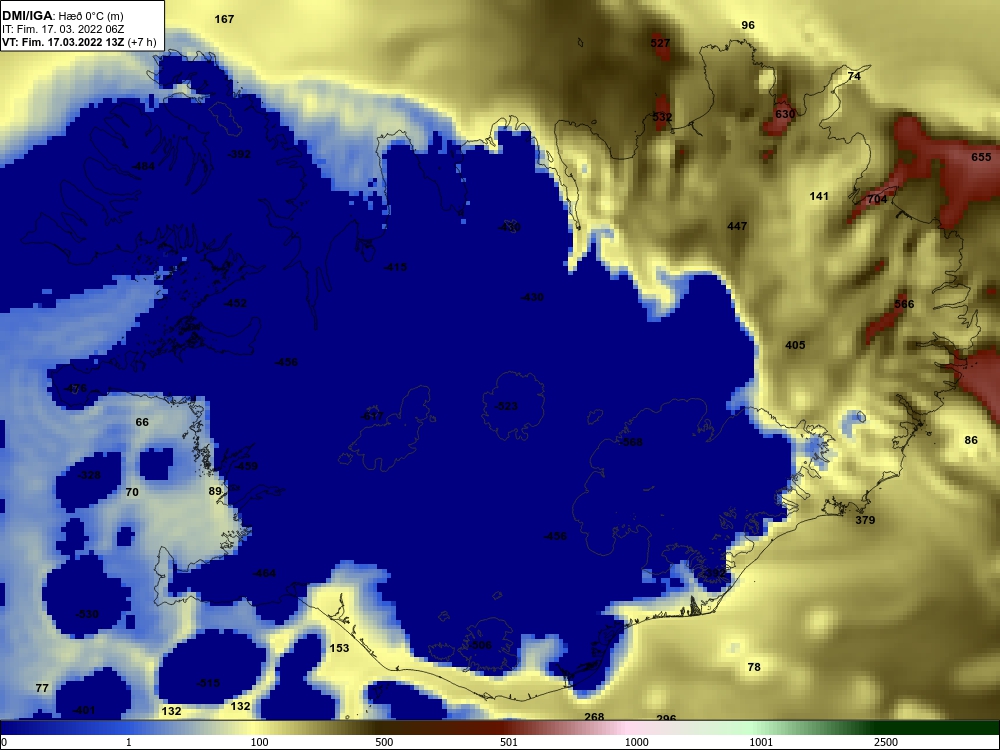Select the value 268 near the bottom edge
This screenshot has width=1000, height=750.
[594, 717]
